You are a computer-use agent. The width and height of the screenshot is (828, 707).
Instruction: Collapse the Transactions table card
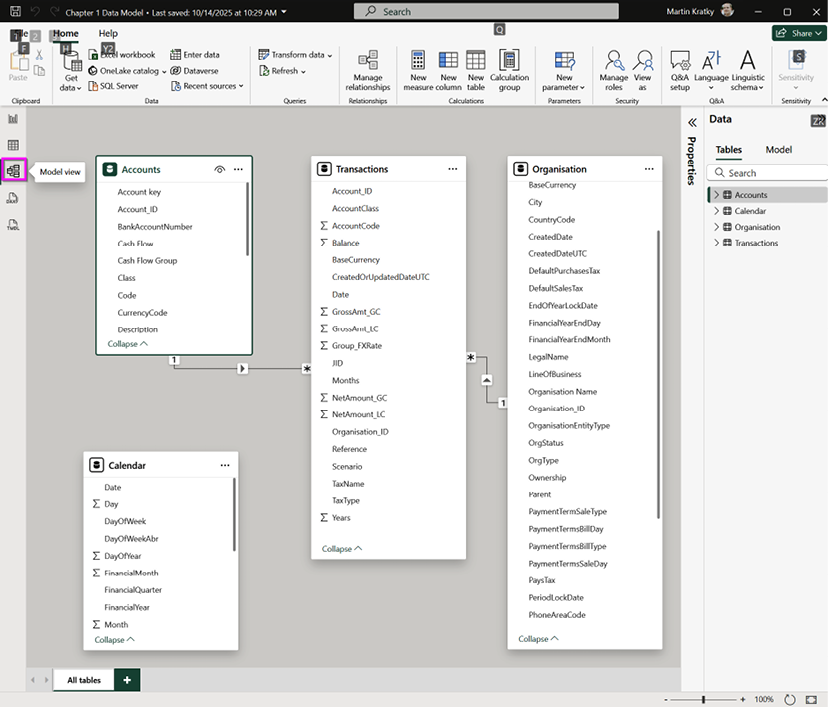(342, 548)
